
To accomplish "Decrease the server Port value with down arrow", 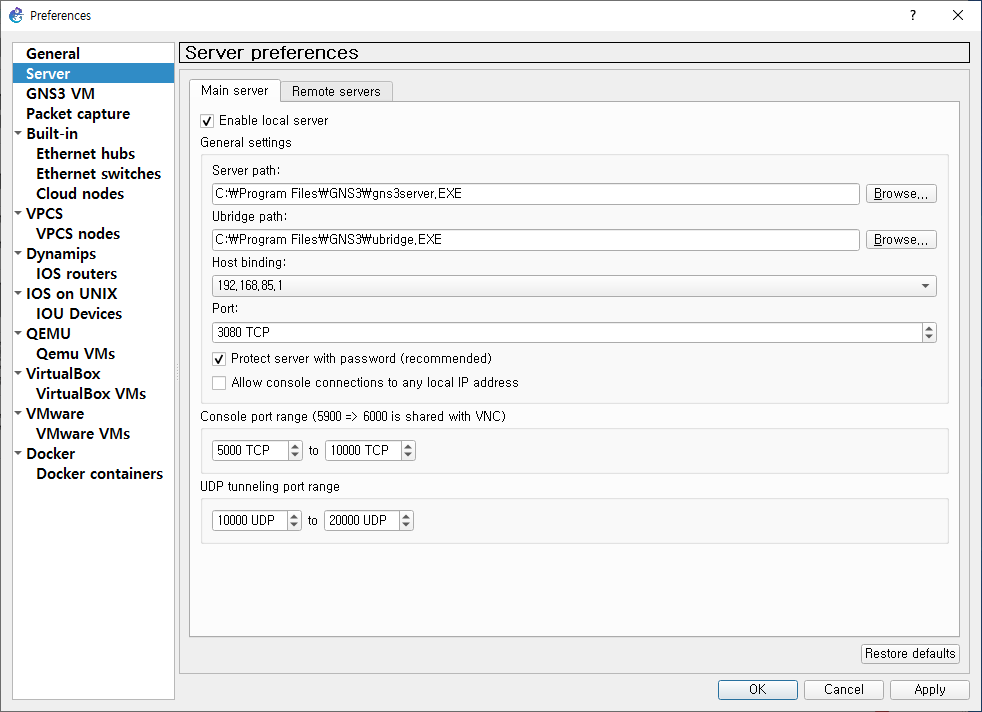I will pos(929,337).
